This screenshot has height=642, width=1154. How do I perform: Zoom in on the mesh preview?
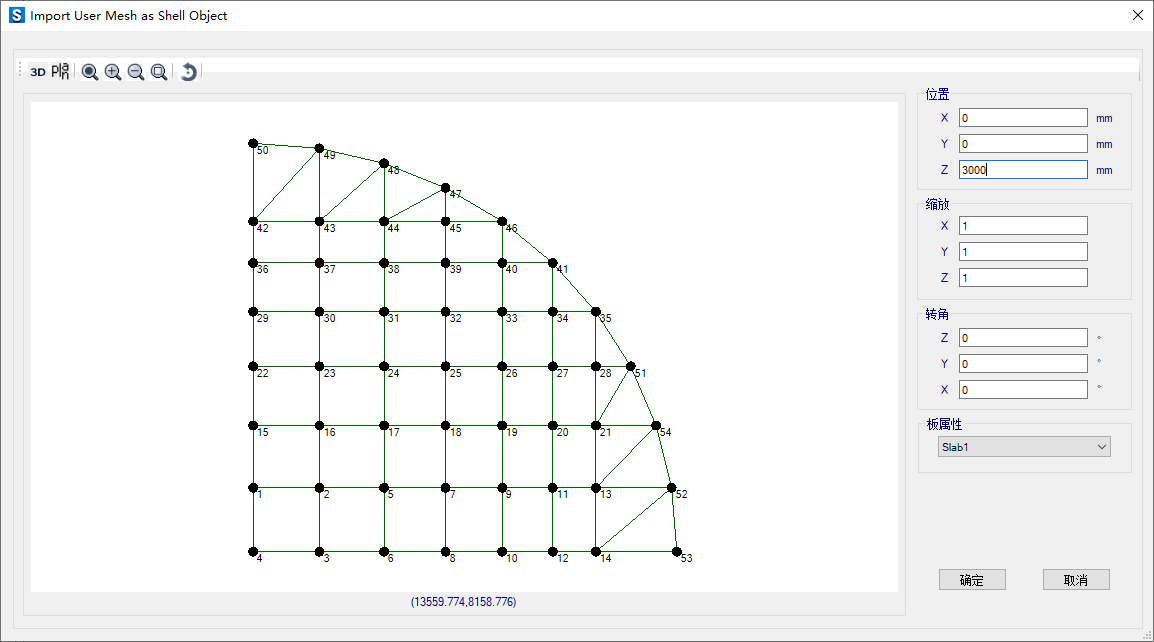tap(113, 72)
